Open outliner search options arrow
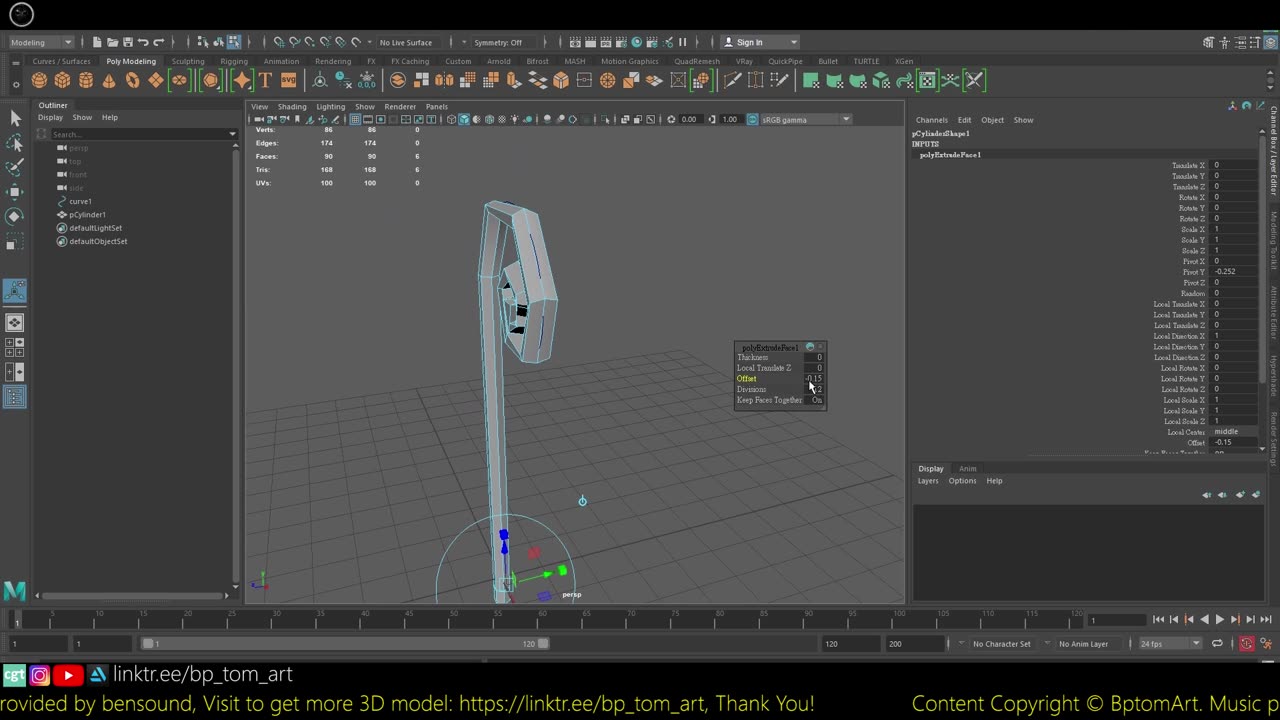The width and height of the screenshot is (1280, 720). pyautogui.click(x=233, y=134)
